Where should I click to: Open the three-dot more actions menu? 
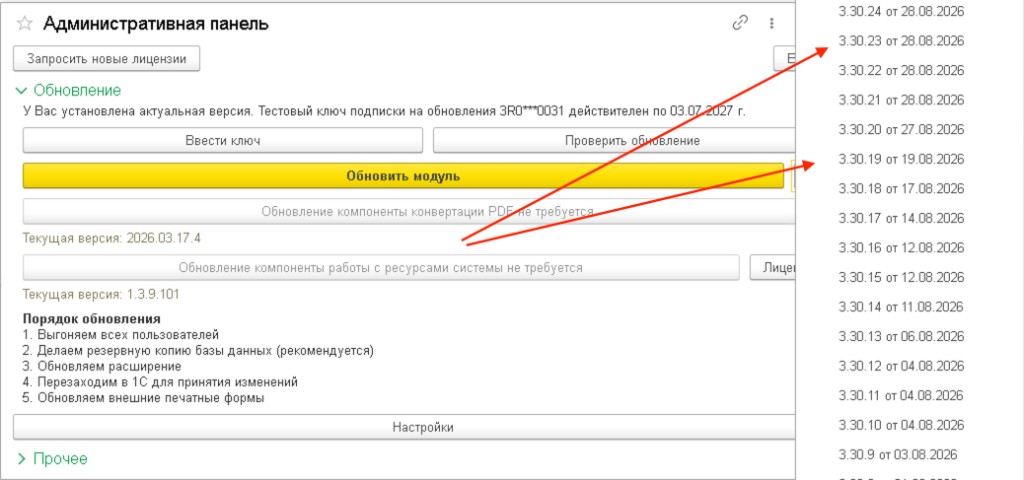(x=771, y=24)
